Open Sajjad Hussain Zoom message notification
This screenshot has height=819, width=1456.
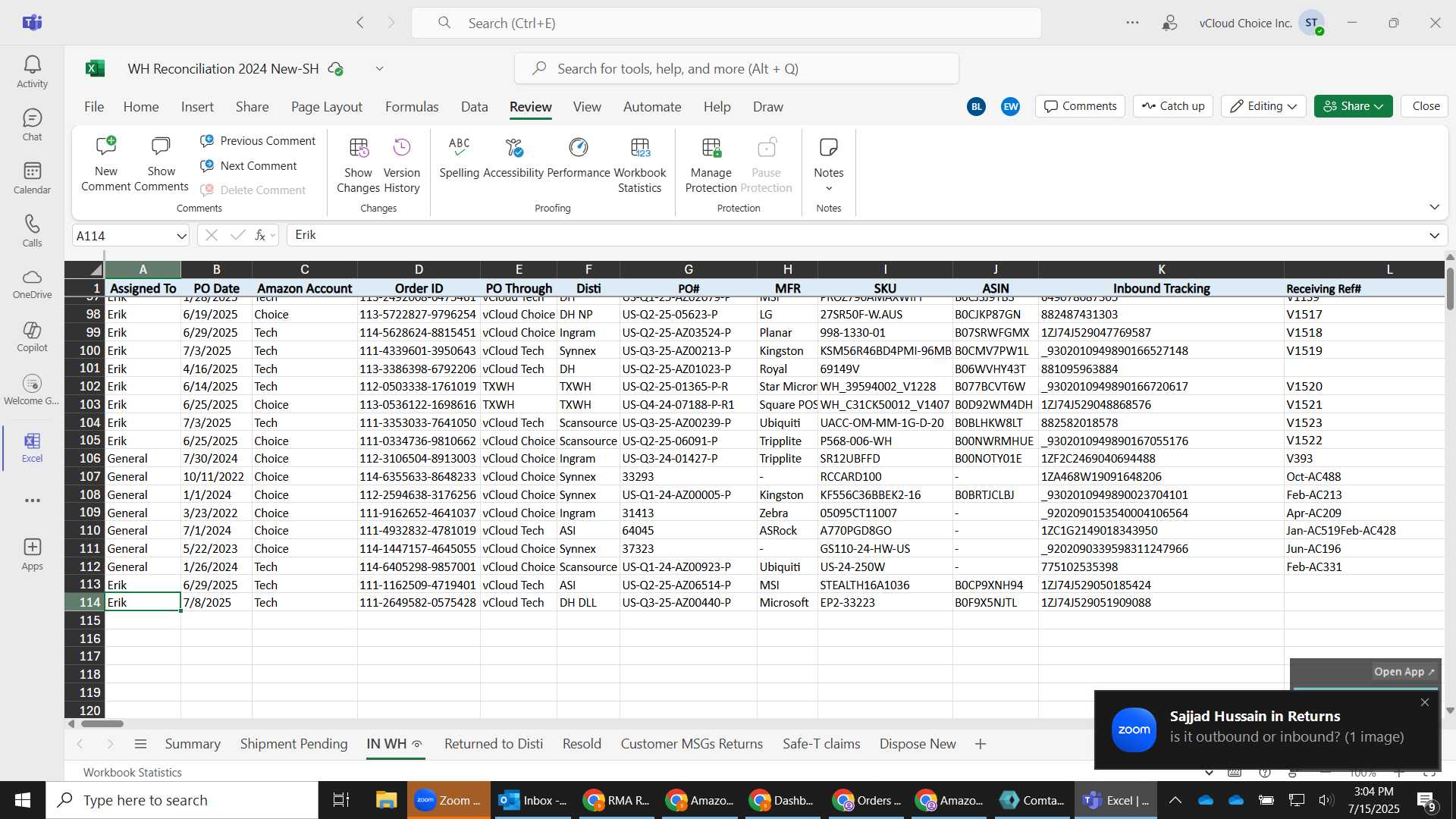point(1267,730)
